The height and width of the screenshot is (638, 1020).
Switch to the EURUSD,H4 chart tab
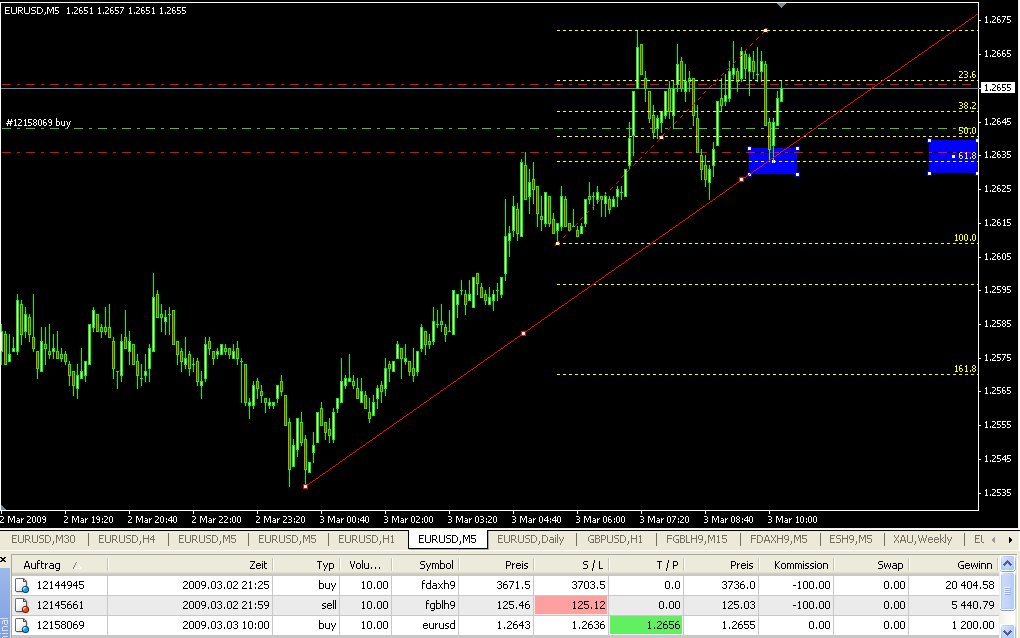click(x=126, y=539)
